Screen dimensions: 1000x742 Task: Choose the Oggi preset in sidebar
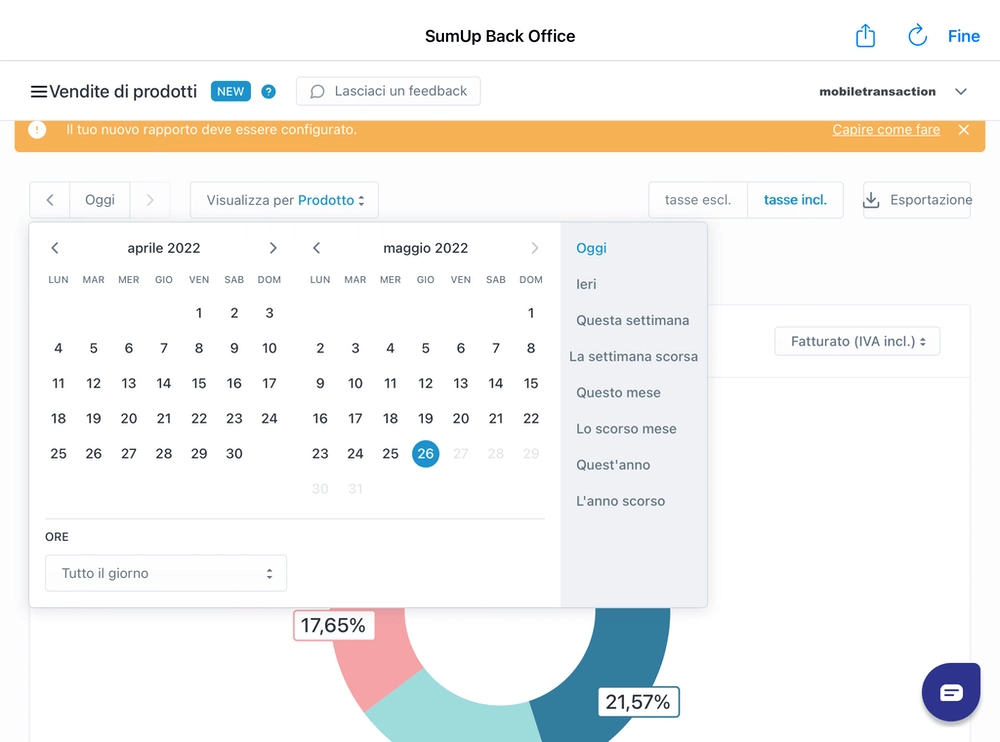click(x=591, y=248)
